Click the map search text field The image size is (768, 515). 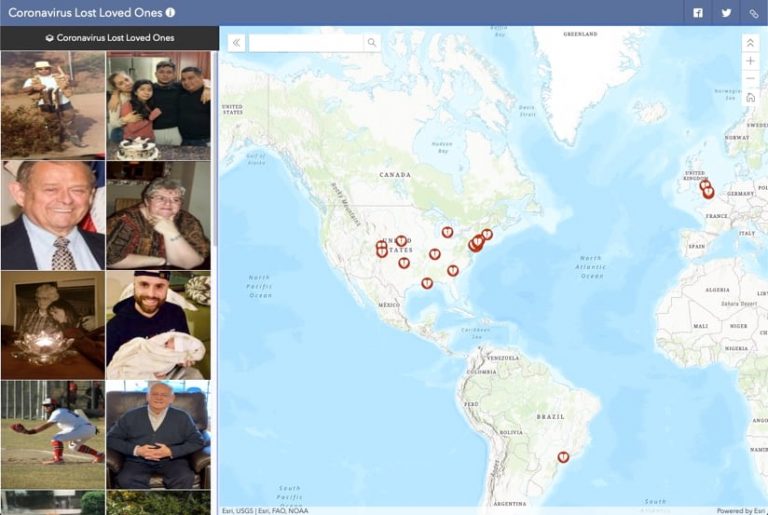pos(306,43)
